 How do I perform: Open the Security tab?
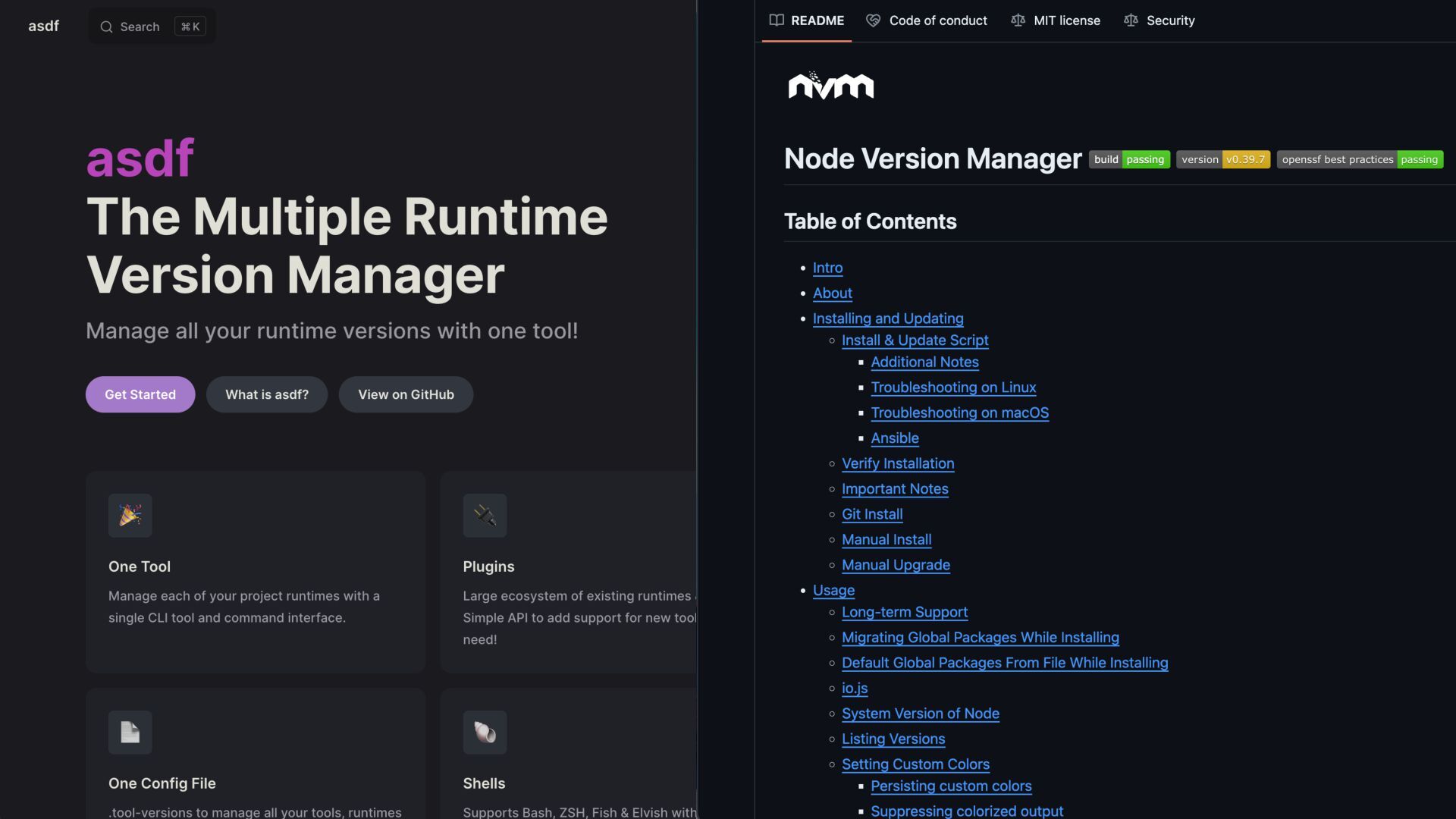[x=1159, y=20]
